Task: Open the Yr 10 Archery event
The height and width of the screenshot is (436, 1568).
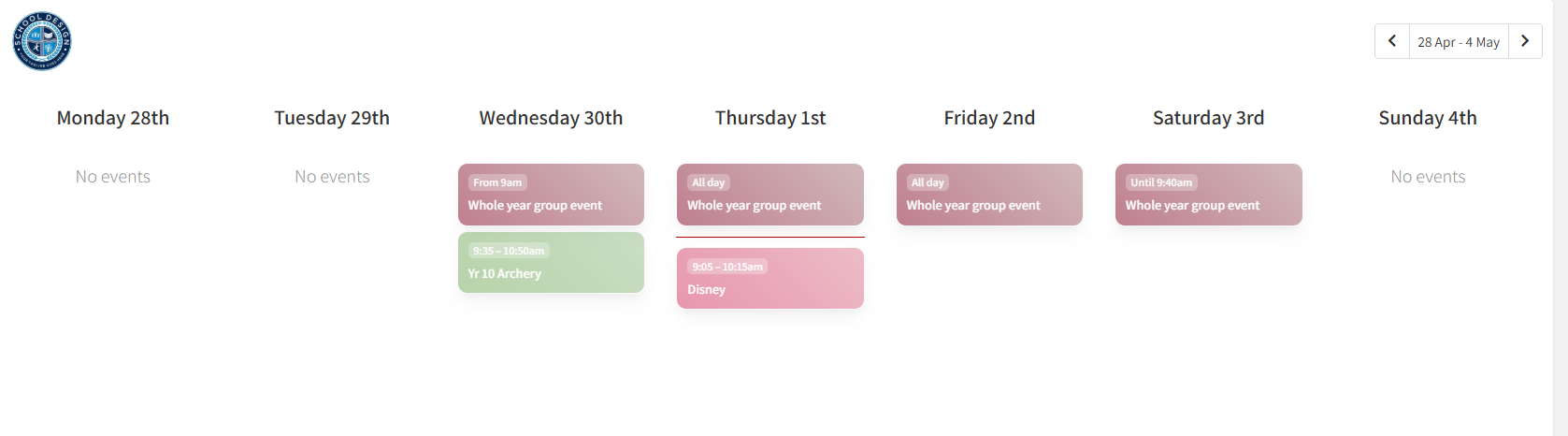Action: [x=551, y=263]
